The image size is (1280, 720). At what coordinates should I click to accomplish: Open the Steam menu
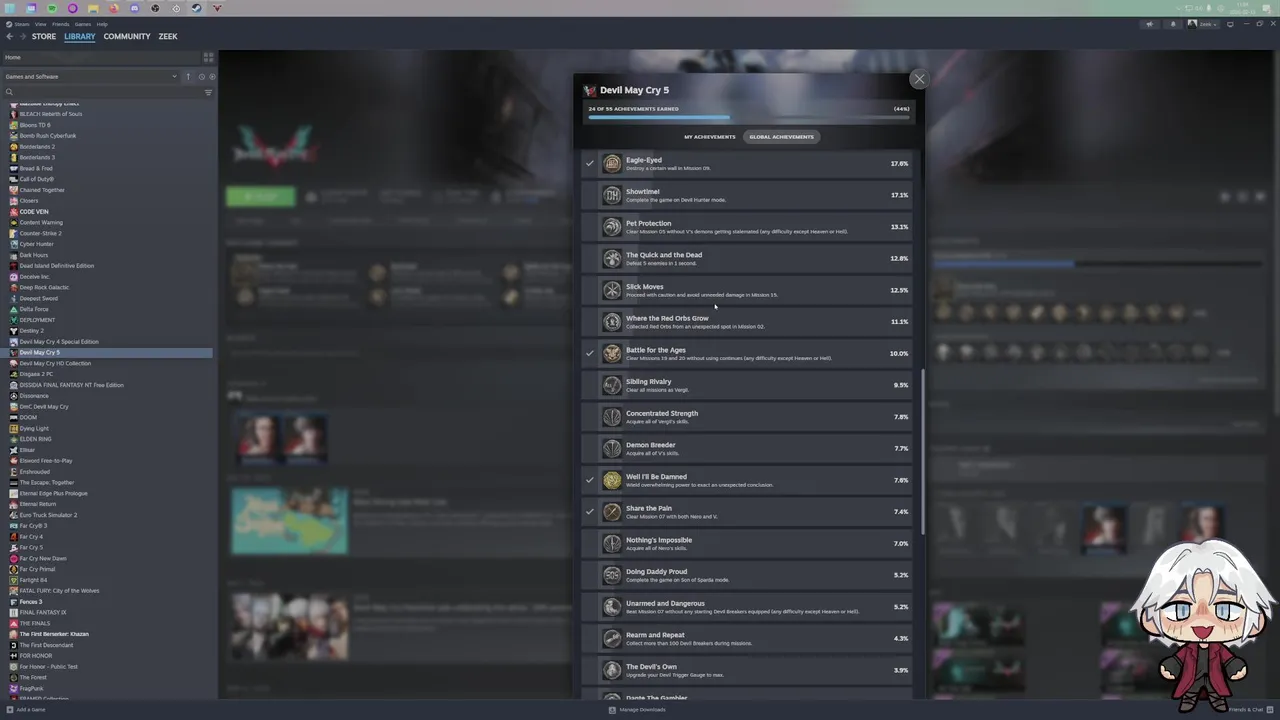click(20, 24)
